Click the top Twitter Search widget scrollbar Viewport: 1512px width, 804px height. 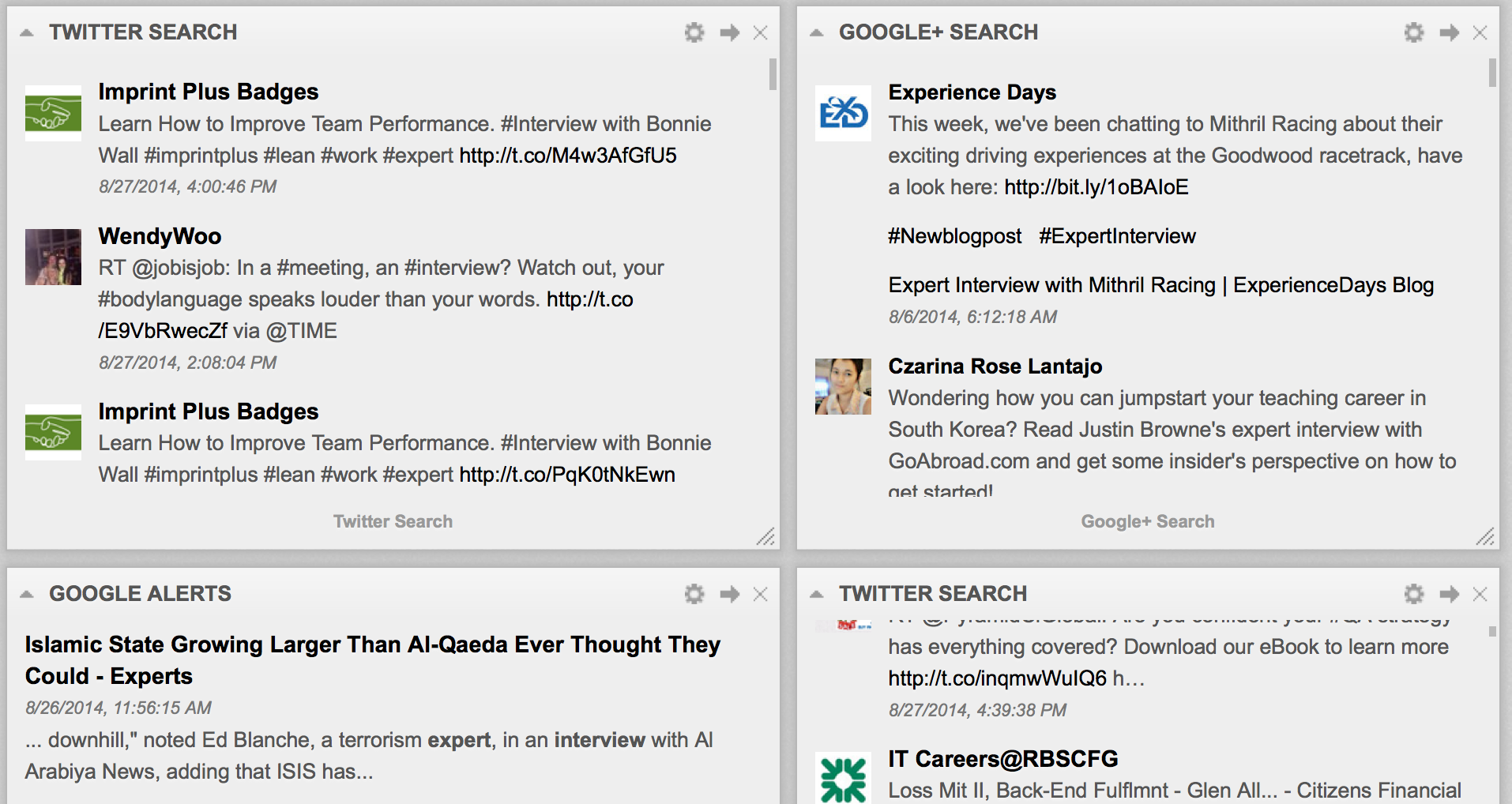click(773, 74)
